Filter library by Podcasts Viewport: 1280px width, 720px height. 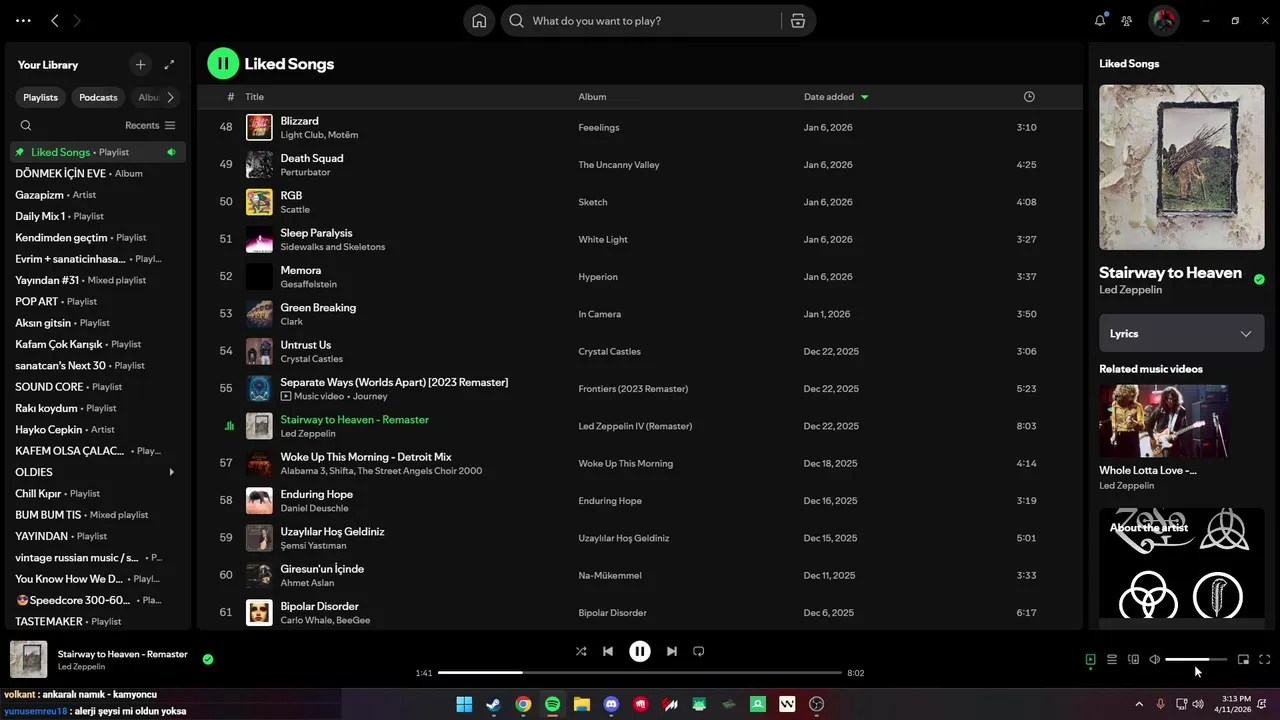tap(99, 97)
